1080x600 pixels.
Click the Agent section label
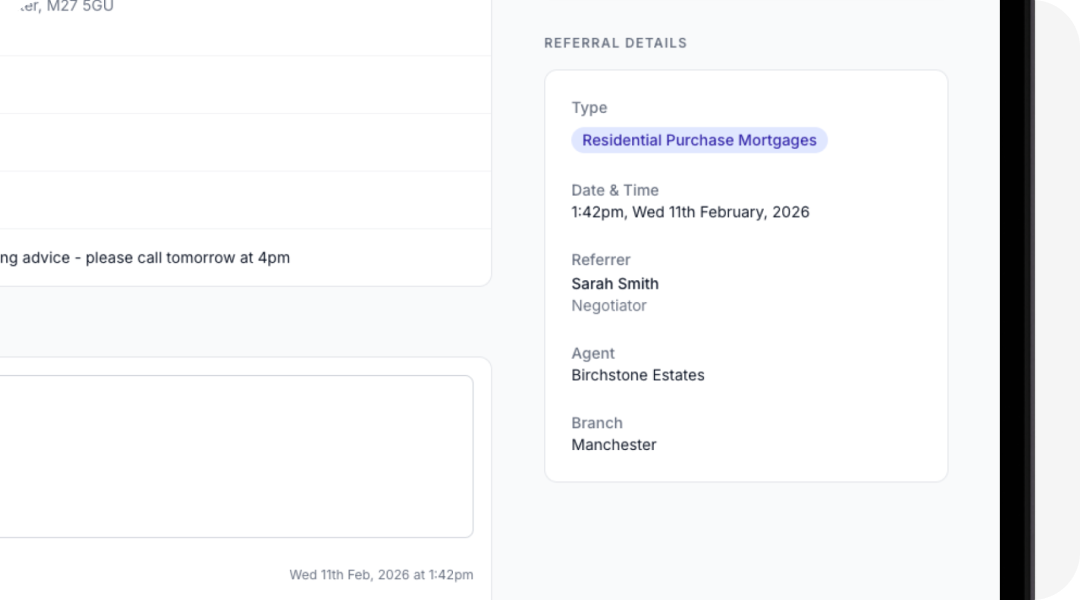[x=593, y=353]
